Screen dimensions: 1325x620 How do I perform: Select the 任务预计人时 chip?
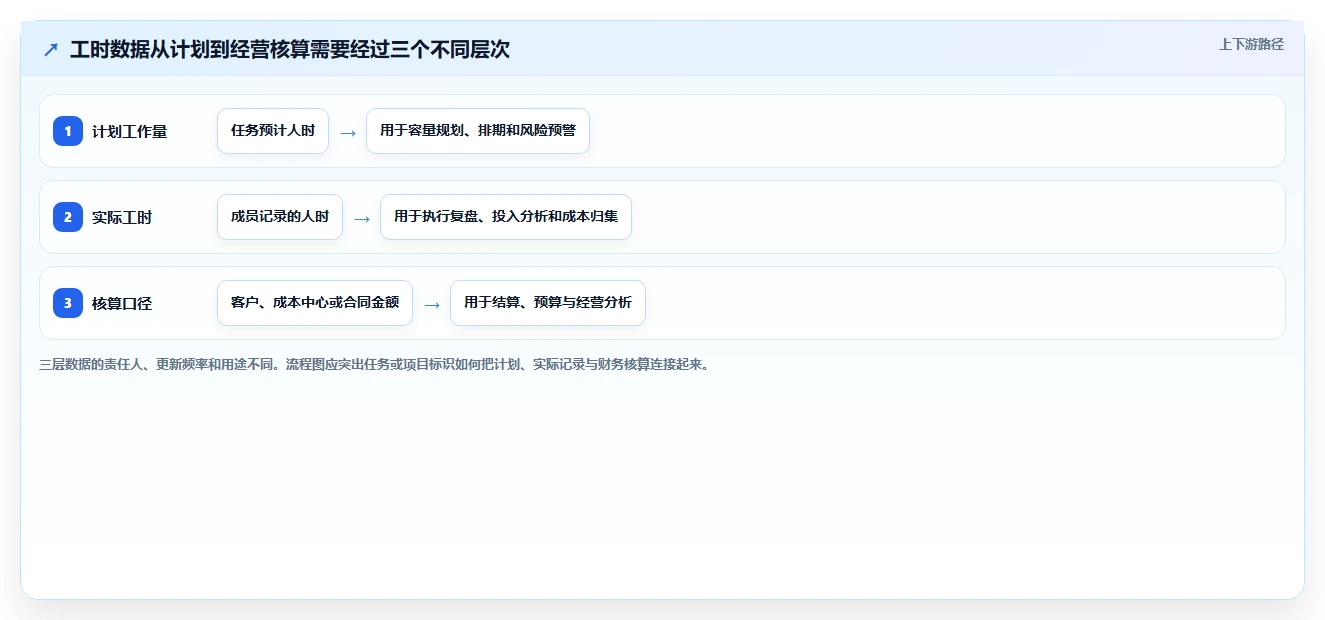pyautogui.click(x=273, y=131)
